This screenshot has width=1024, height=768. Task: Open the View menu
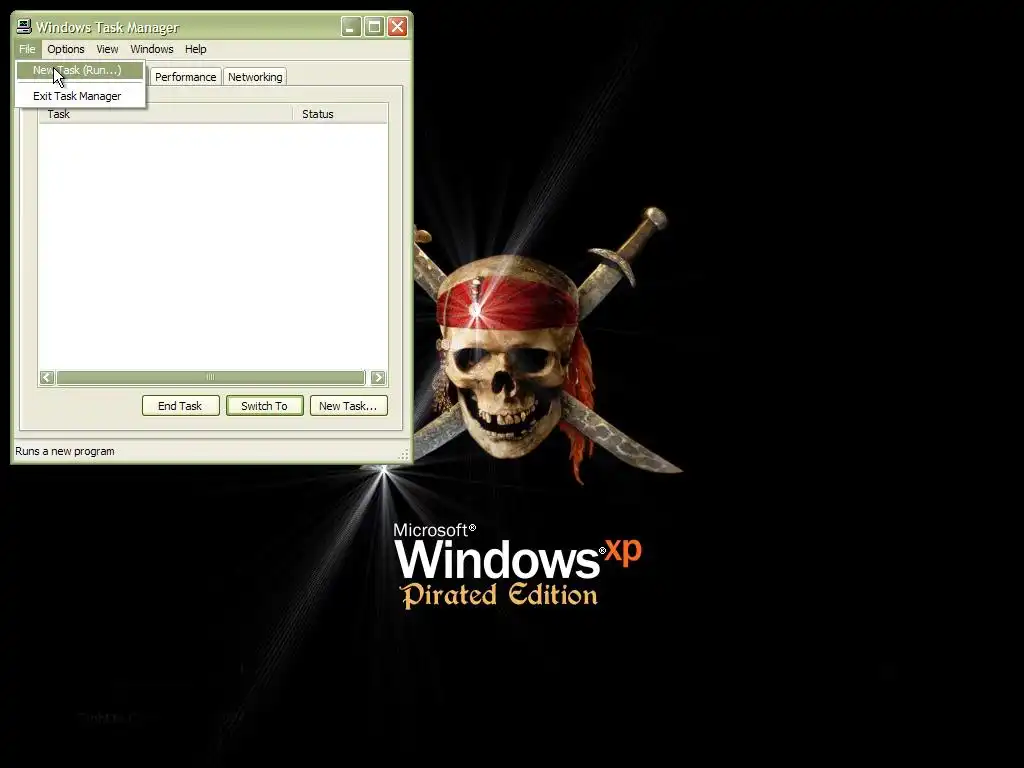click(x=107, y=49)
